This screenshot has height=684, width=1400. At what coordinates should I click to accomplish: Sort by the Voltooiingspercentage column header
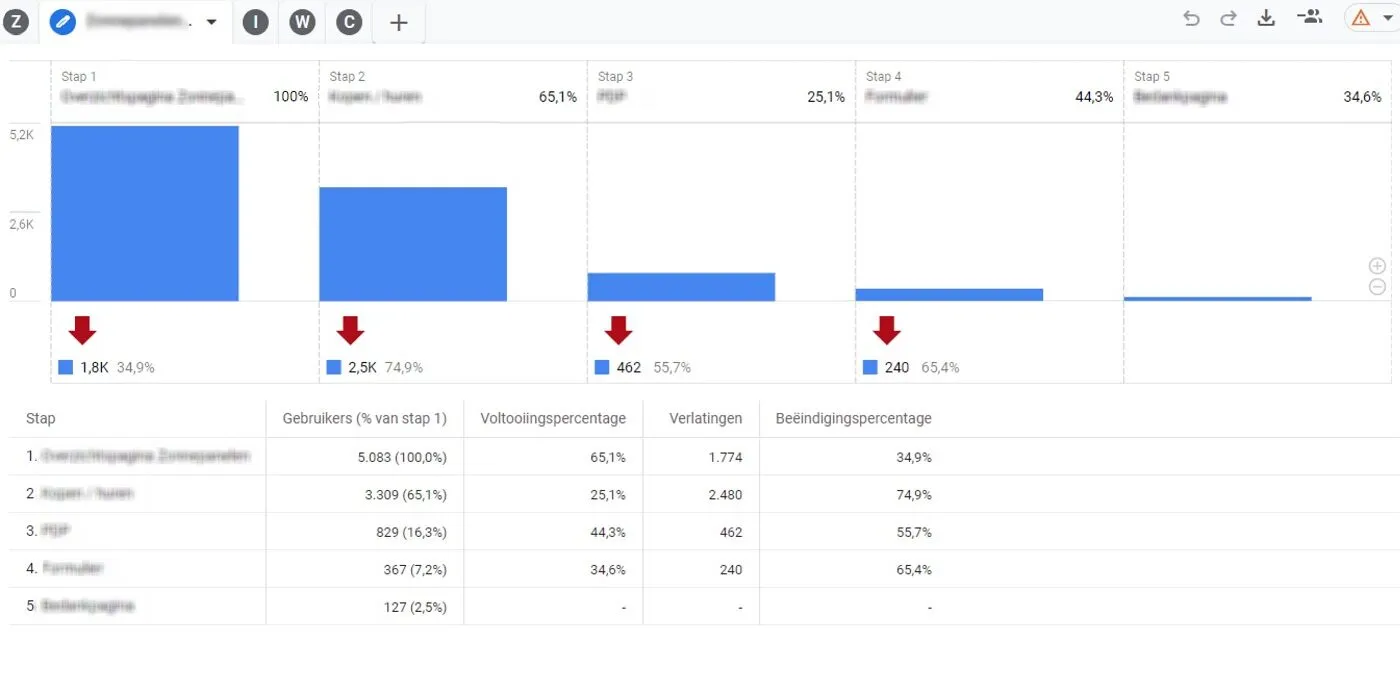(x=552, y=418)
